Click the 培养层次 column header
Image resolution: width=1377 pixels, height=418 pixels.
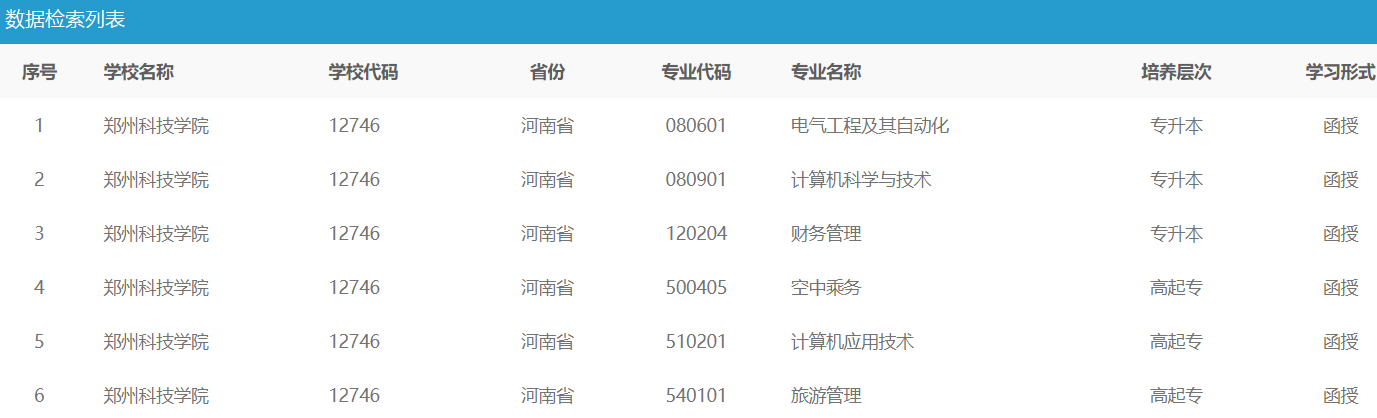point(1176,72)
